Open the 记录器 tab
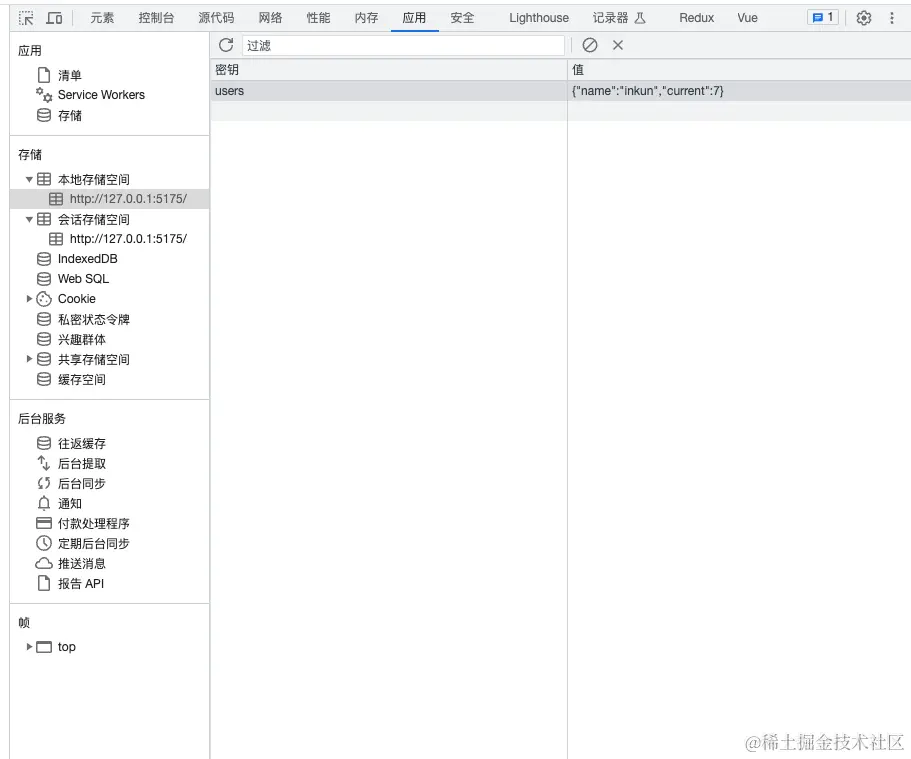The image size is (911, 759). [x=619, y=18]
